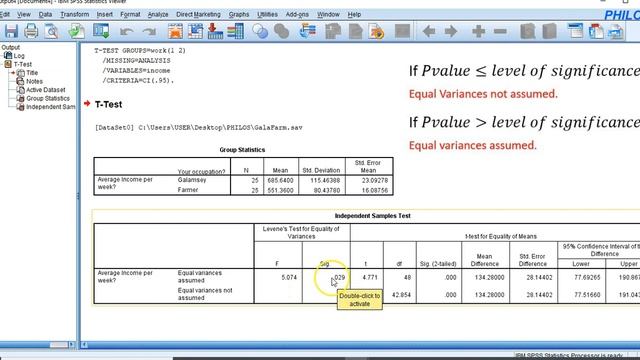Open the Format menu
Screen dimensions: 640x360
coord(130,14)
